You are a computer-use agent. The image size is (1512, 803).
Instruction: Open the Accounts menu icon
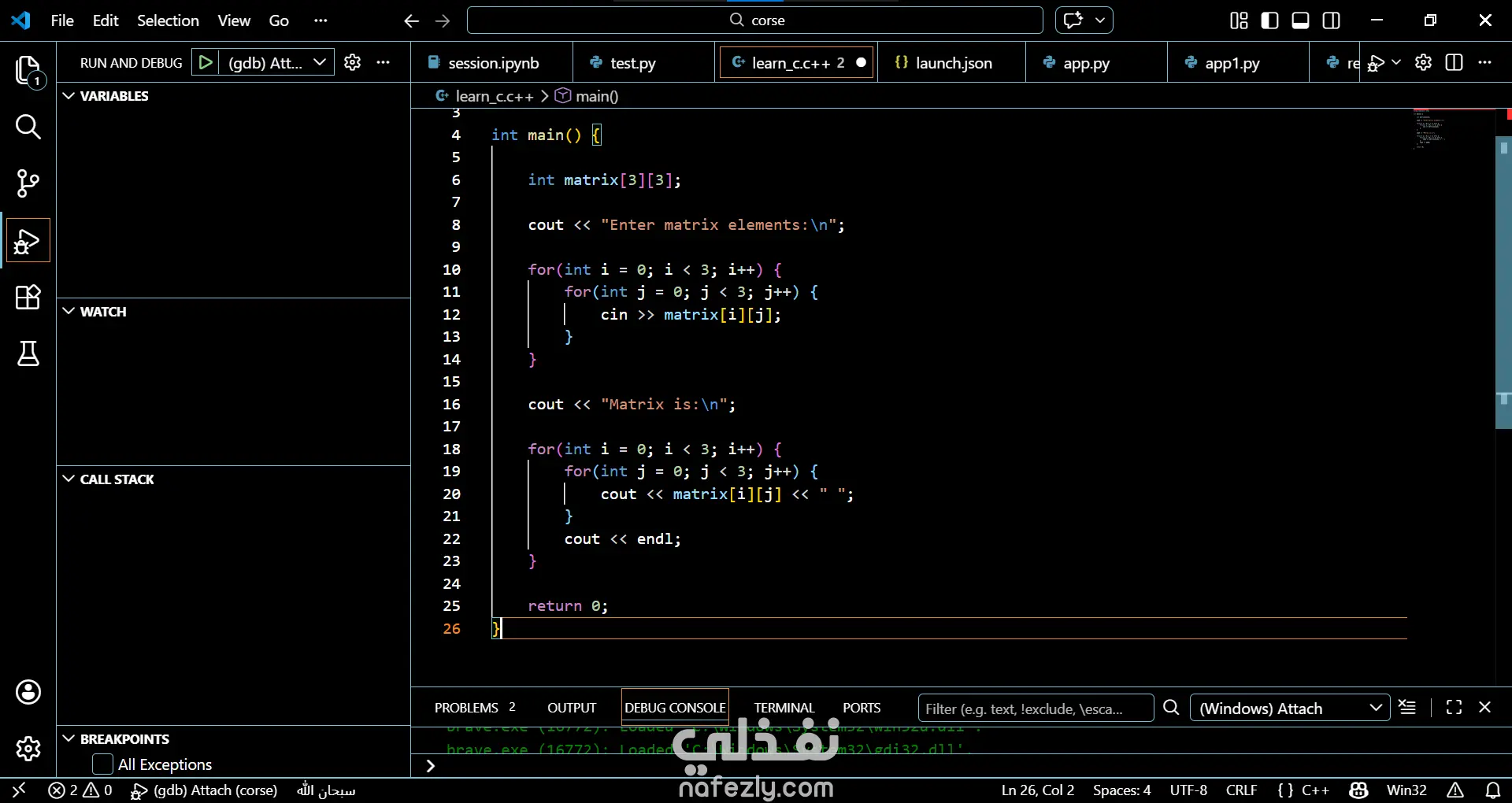click(x=28, y=692)
